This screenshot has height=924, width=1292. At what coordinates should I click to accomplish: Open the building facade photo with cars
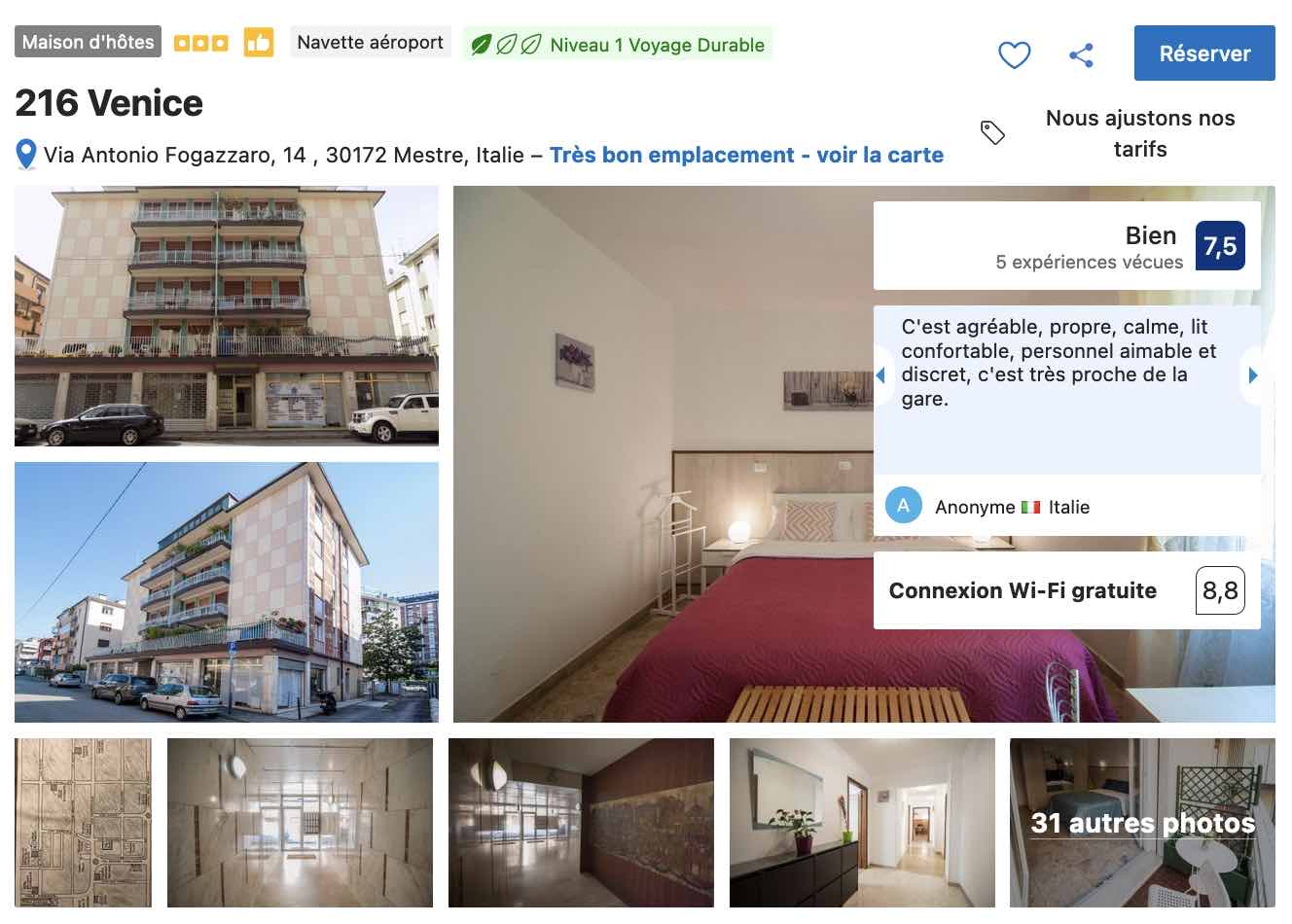[227, 316]
